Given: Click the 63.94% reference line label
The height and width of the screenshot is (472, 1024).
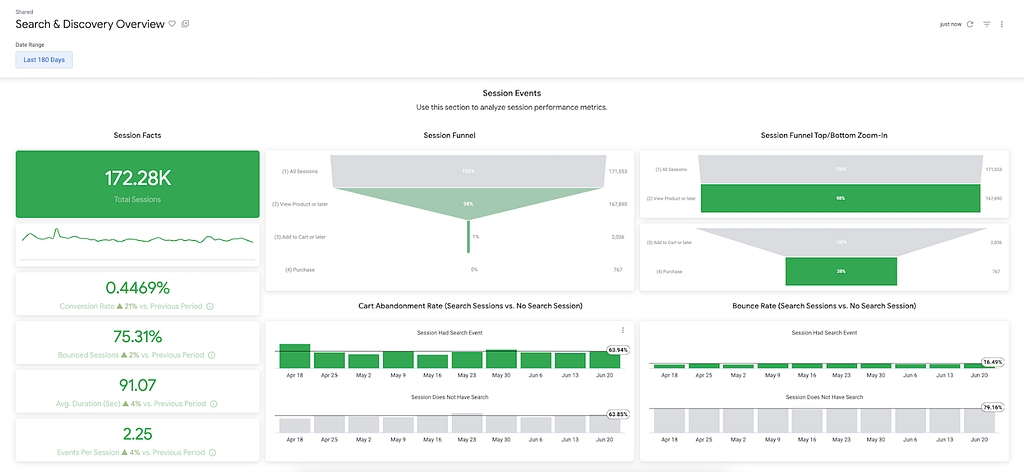Looking at the screenshot, I should click(x=617, y=351).
